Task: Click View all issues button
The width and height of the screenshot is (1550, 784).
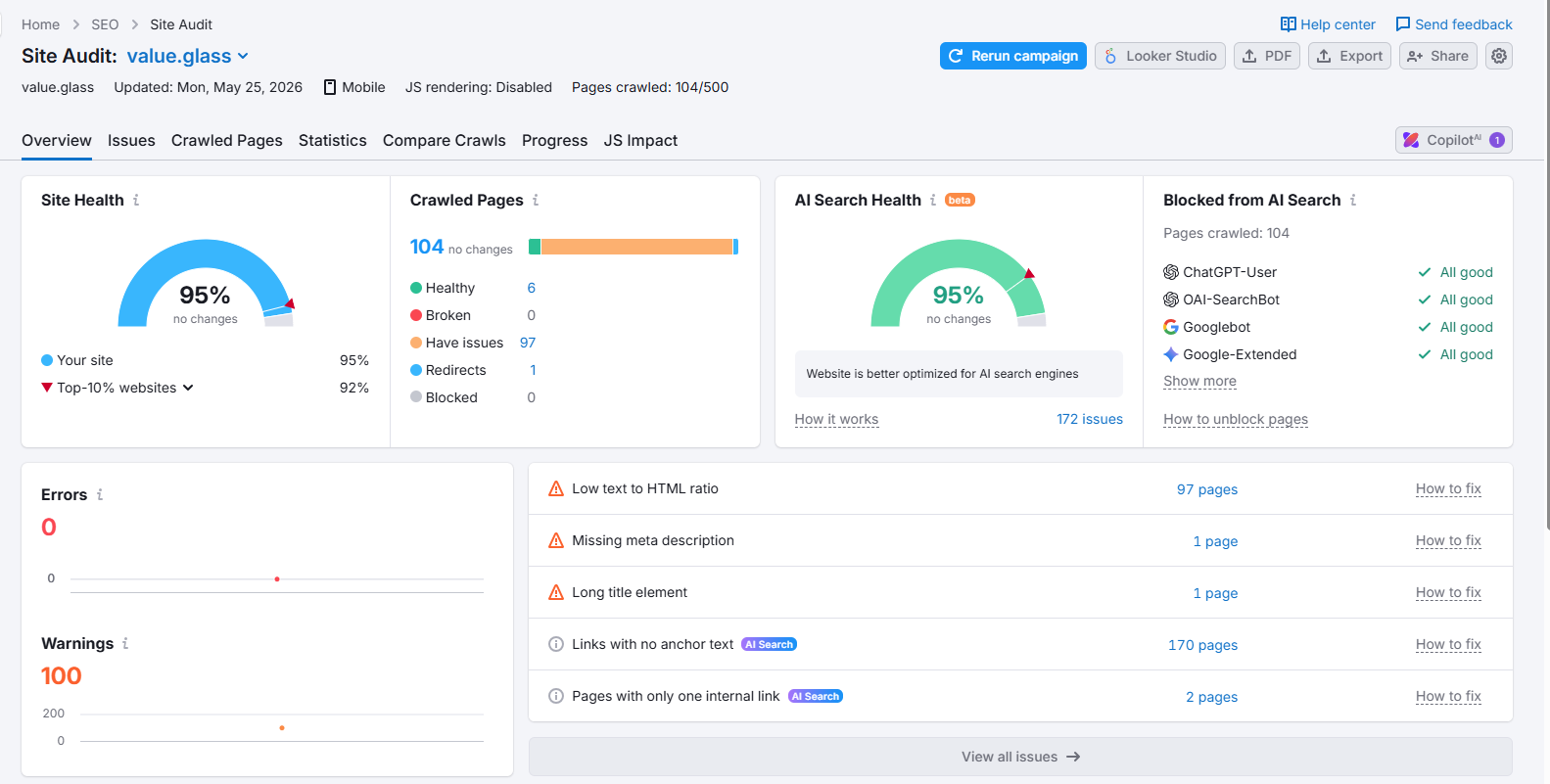Action: click(x=1020, y=757)
